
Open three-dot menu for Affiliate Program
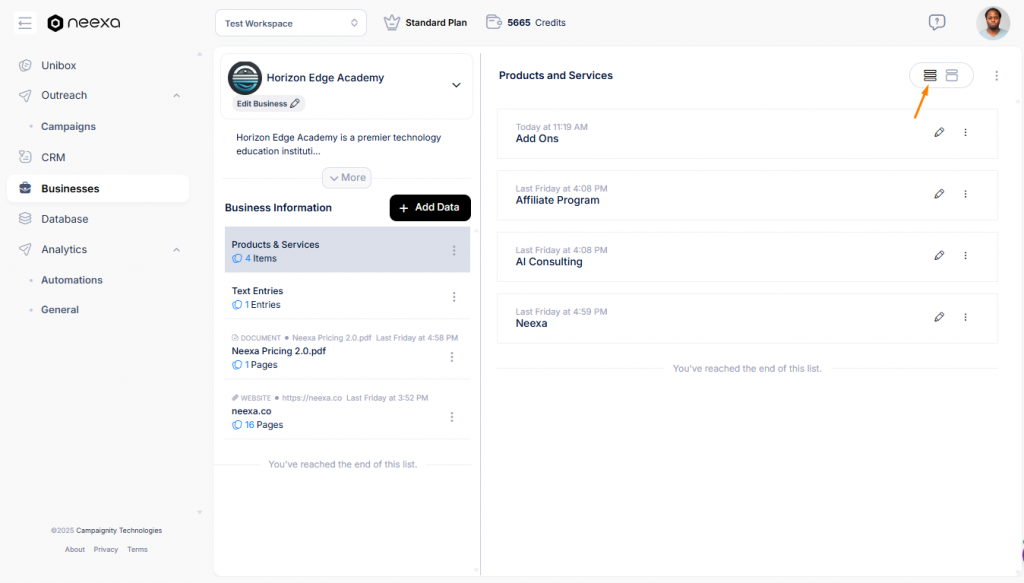[x=965, y=194]
